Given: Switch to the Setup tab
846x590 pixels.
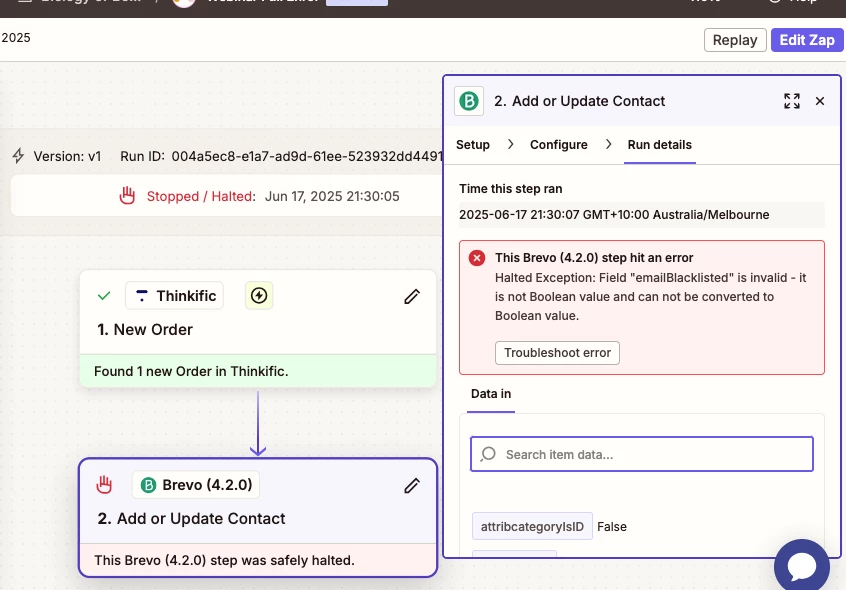Looking at the screenshot, I should [473, 145].
